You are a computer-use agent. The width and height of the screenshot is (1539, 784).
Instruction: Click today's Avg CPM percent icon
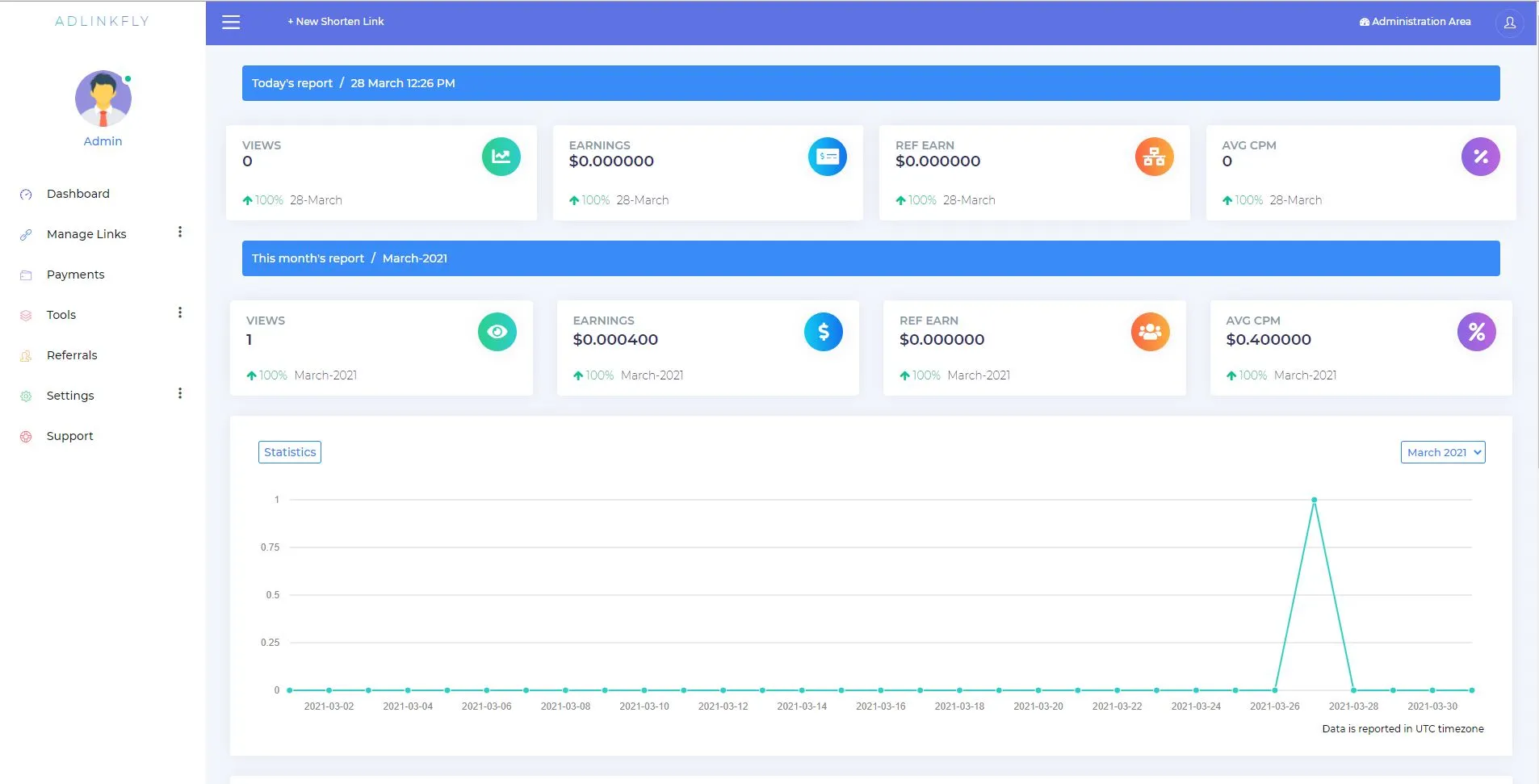point(1480,157)
